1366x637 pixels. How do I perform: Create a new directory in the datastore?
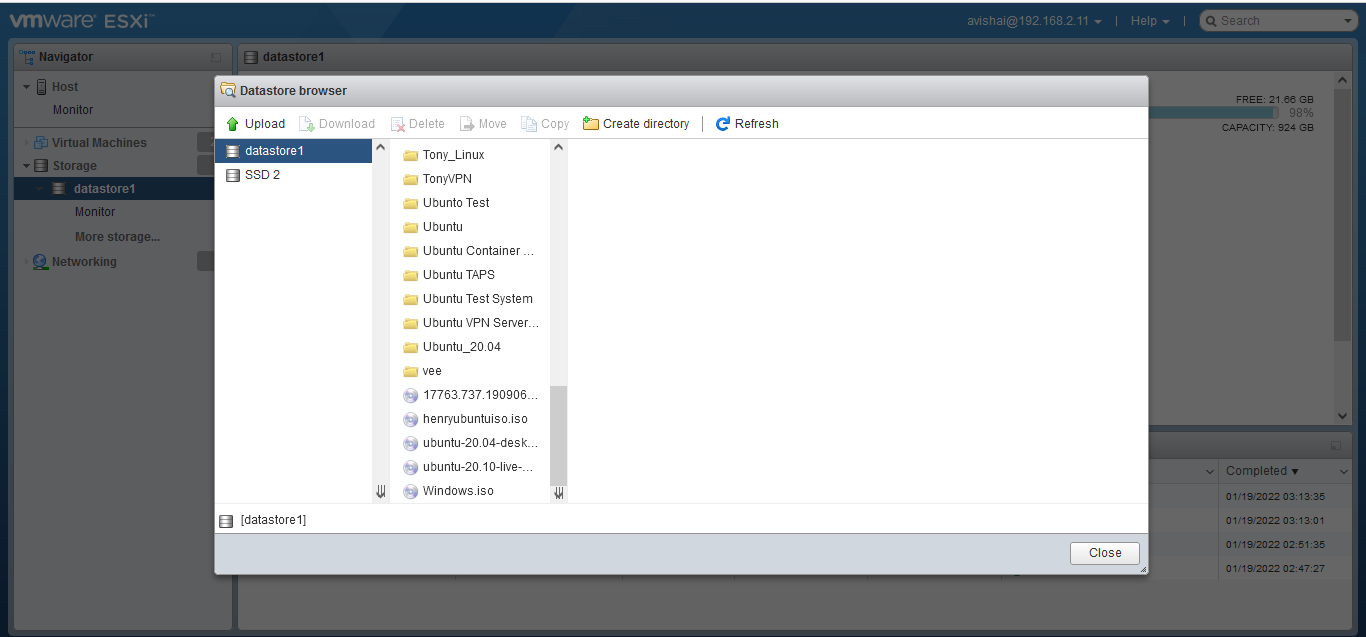pyautogui.click(x=636, y=124)
